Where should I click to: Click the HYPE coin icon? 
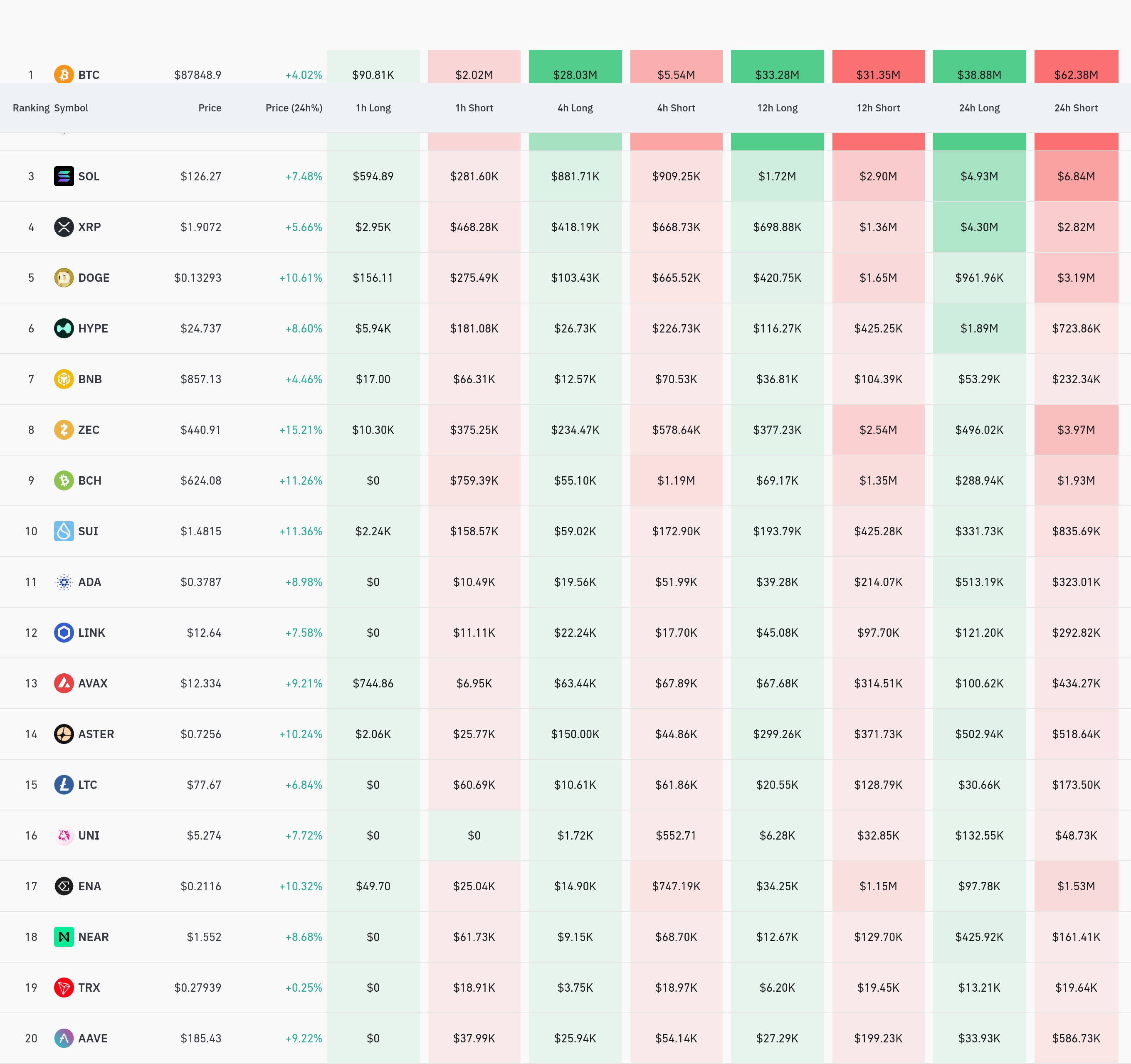(64, 328)
